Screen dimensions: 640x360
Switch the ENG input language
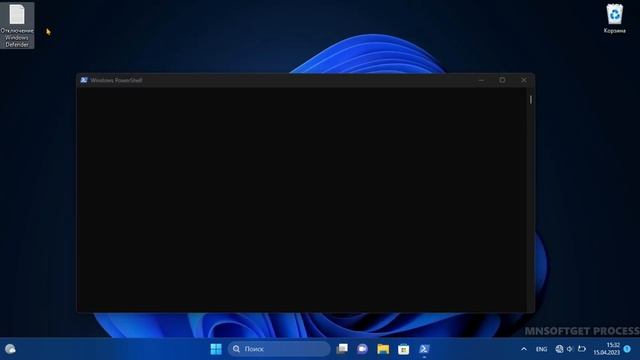[x=541, y=349]
